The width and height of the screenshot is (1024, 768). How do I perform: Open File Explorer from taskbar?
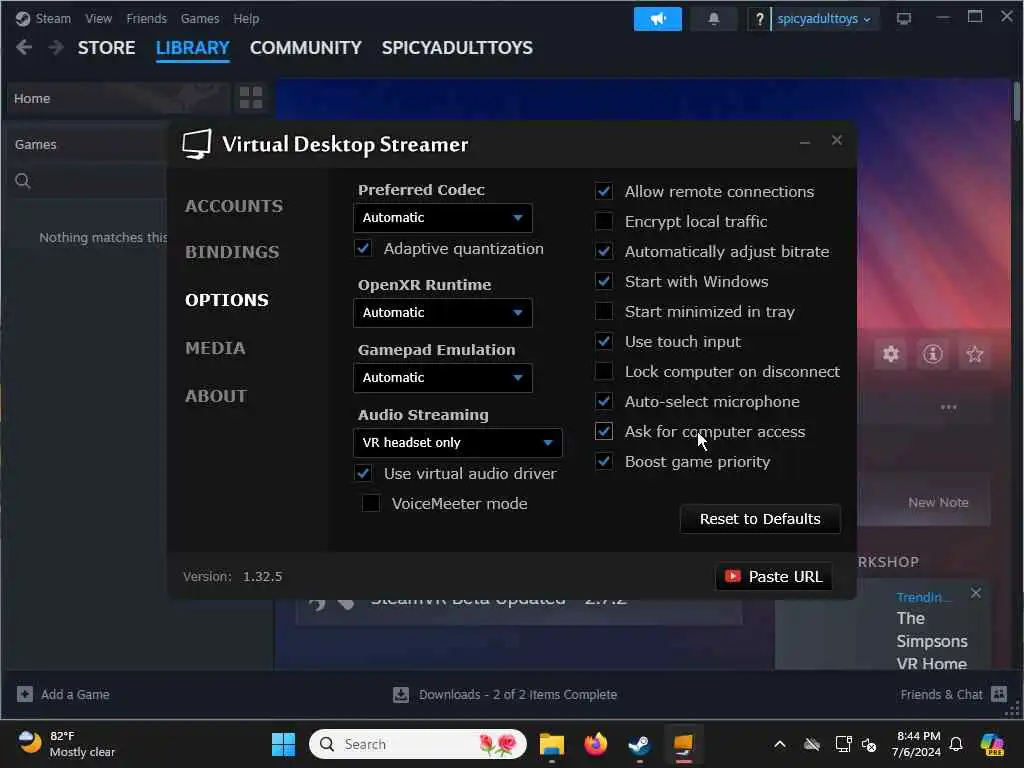point(552,744)
